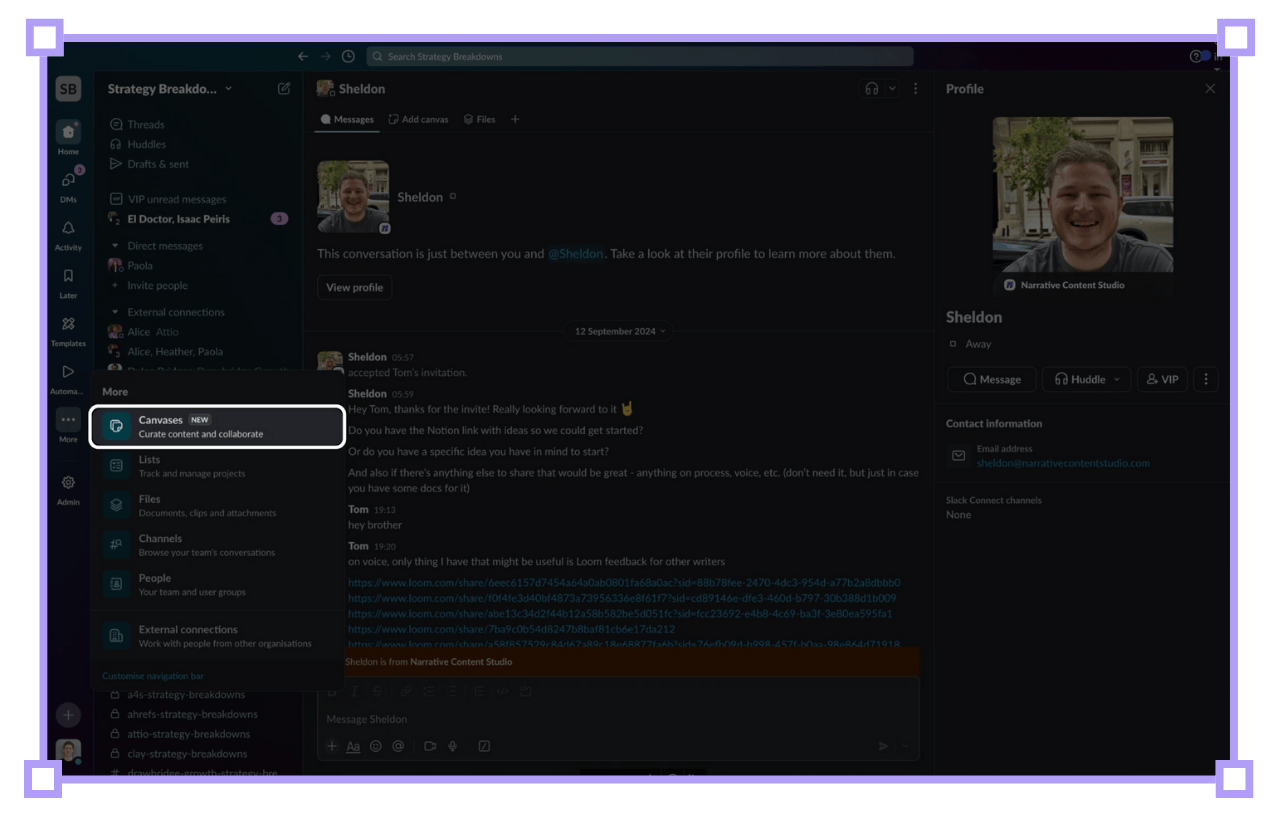Click the @Sheldon mention link

point(576,254)
